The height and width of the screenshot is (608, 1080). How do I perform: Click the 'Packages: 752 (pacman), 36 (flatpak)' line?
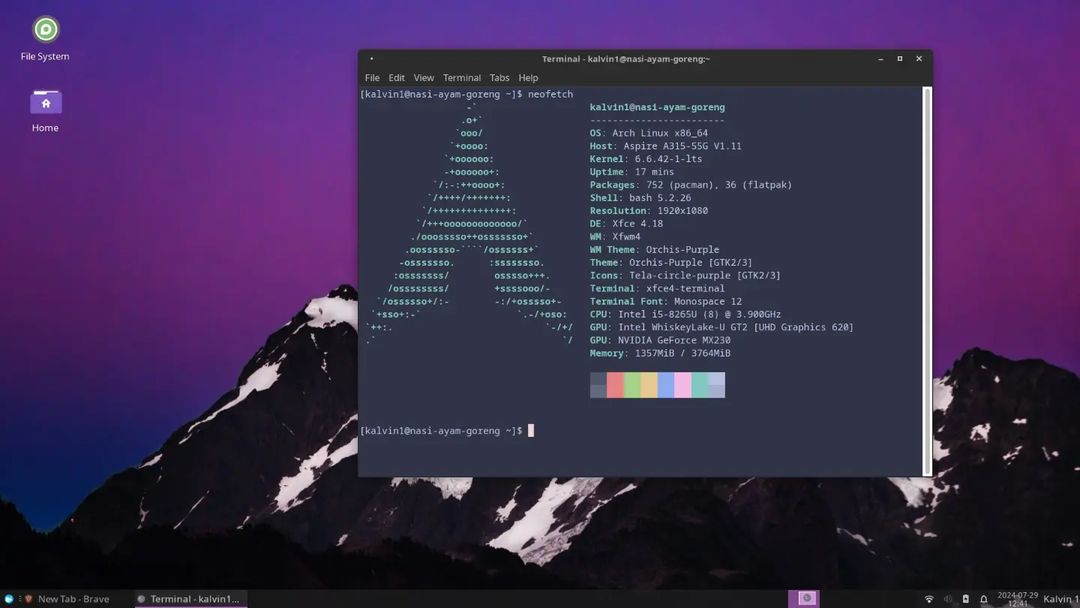[x=691, y=185]
